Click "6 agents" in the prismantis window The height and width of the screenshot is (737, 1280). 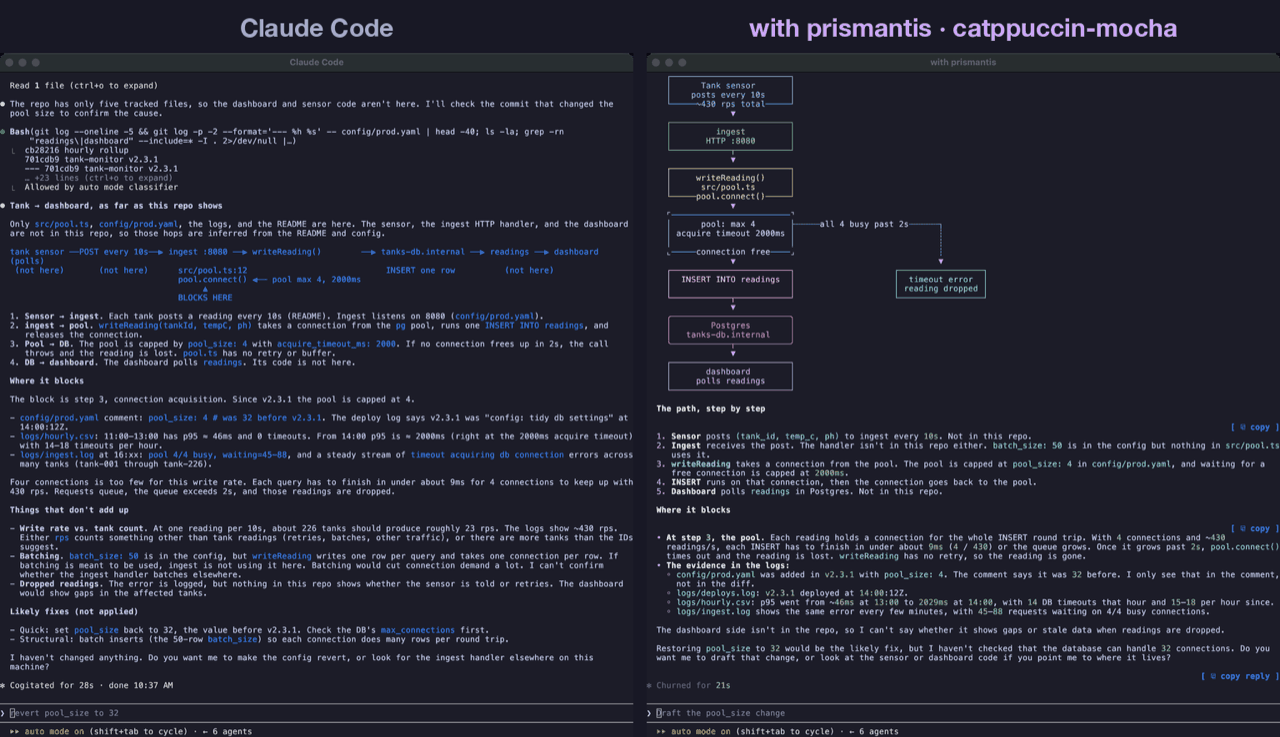pos(872,731)
